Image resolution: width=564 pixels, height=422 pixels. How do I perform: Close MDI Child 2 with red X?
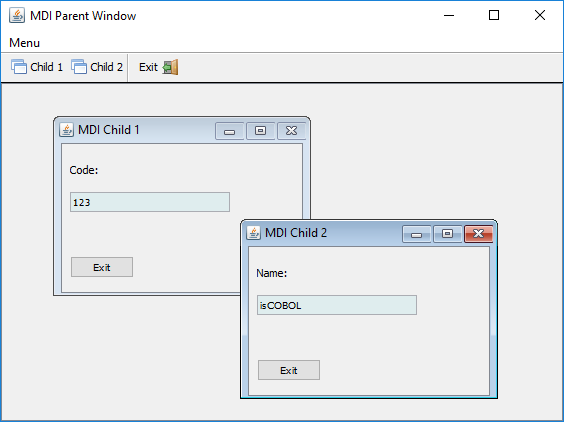[x=478, y=234]
